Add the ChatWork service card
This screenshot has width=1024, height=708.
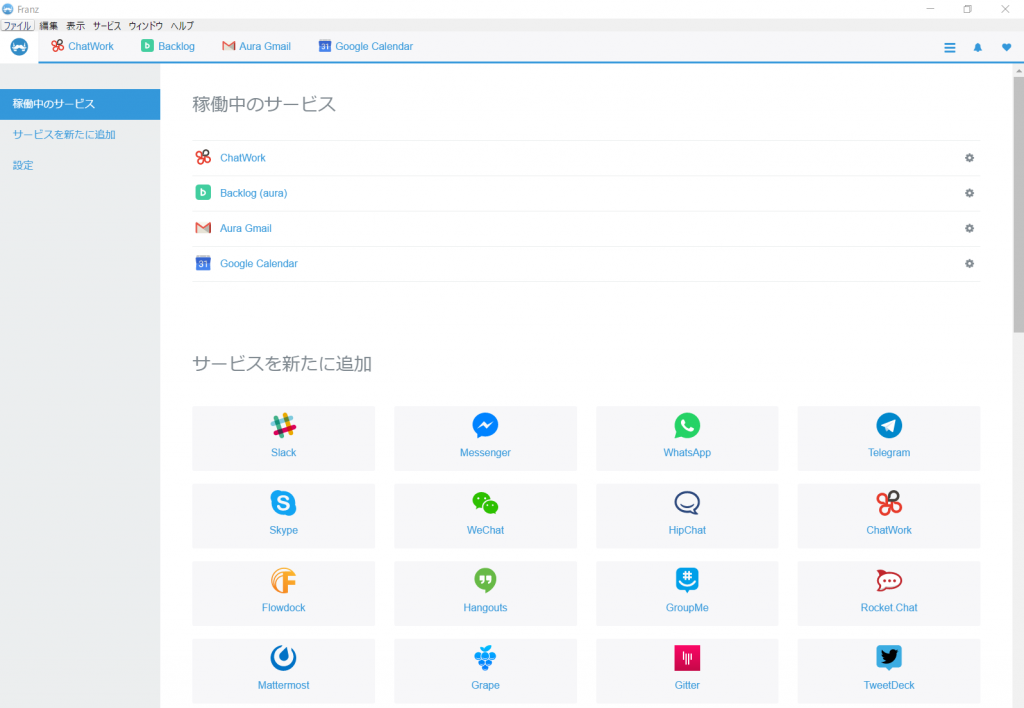tap(889, 516)
